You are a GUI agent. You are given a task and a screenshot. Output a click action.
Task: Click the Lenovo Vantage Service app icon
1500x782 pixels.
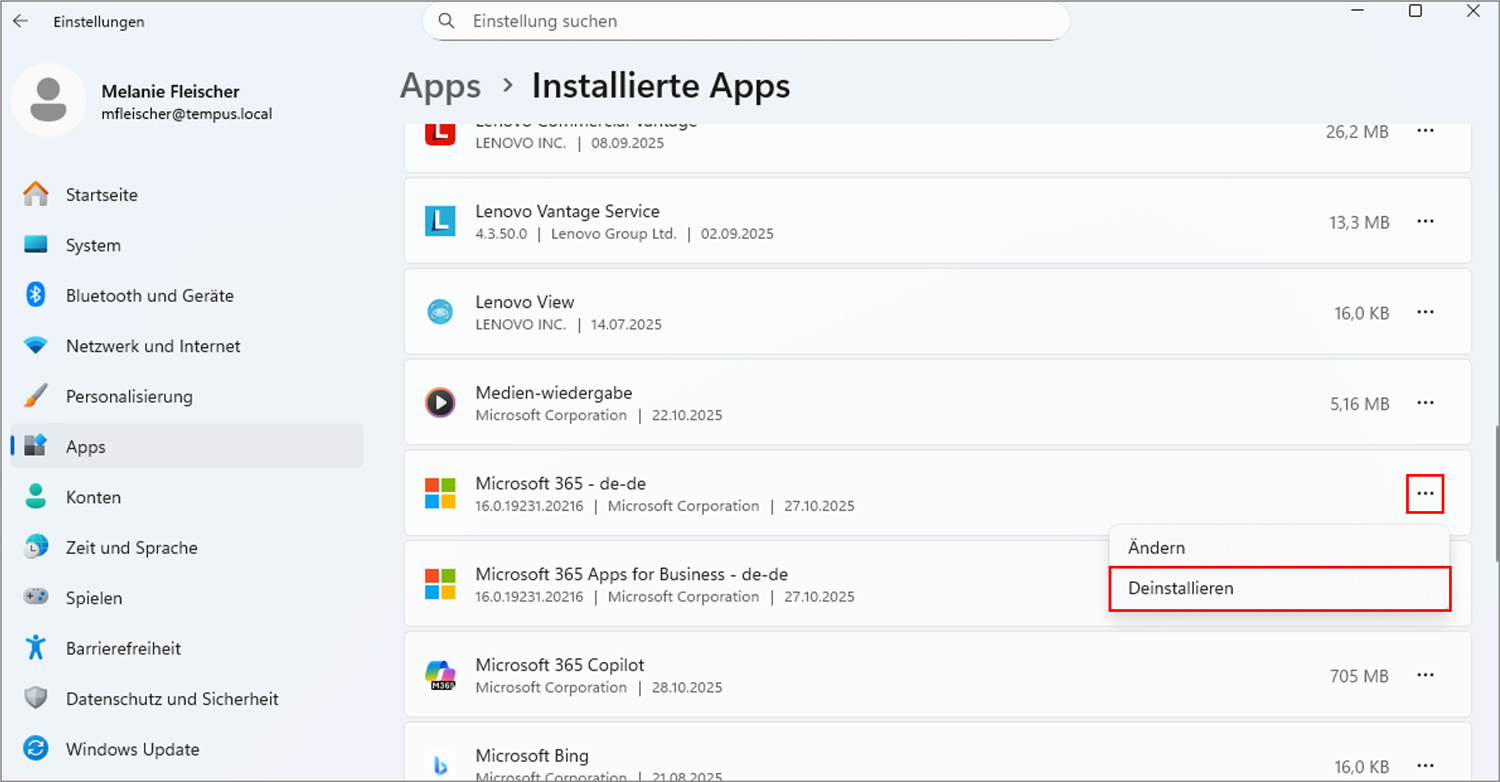[x=440, y=221]
